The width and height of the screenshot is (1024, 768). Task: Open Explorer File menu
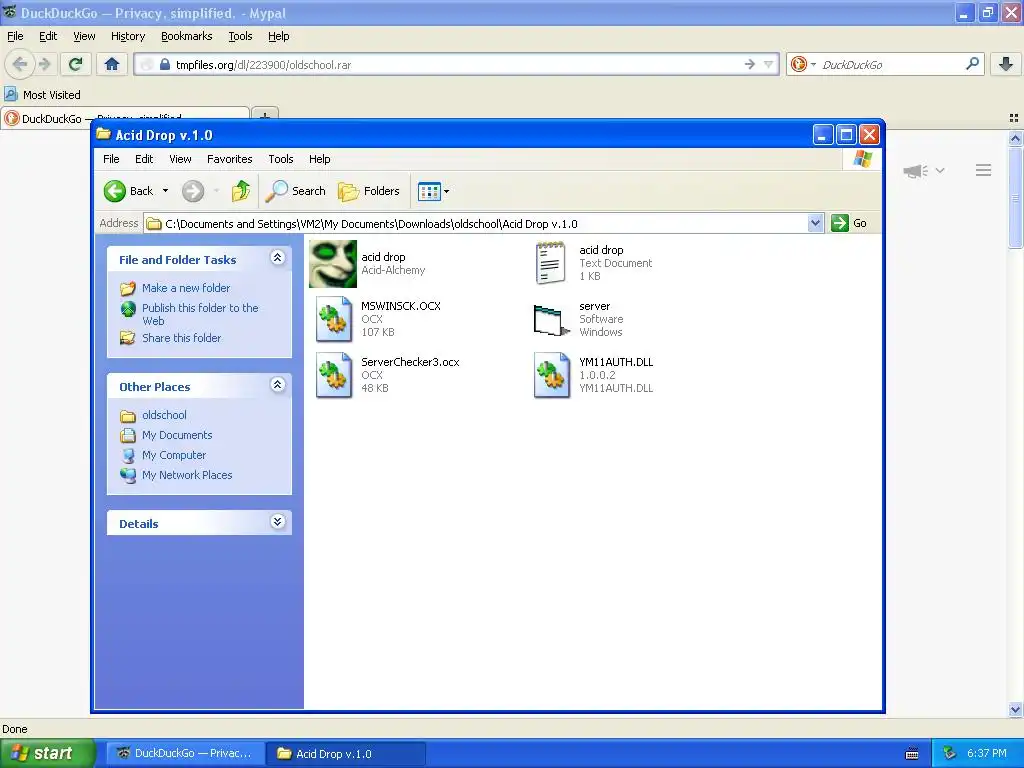pyautogui.click(x=111, y=159)
